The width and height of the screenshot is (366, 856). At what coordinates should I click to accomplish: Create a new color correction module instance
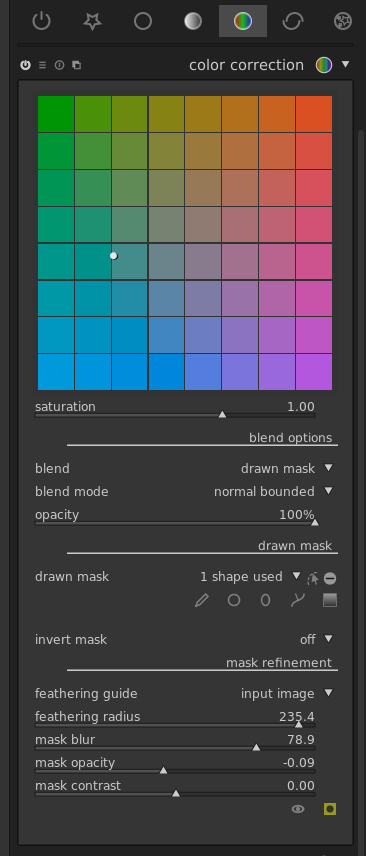point(76,66)
